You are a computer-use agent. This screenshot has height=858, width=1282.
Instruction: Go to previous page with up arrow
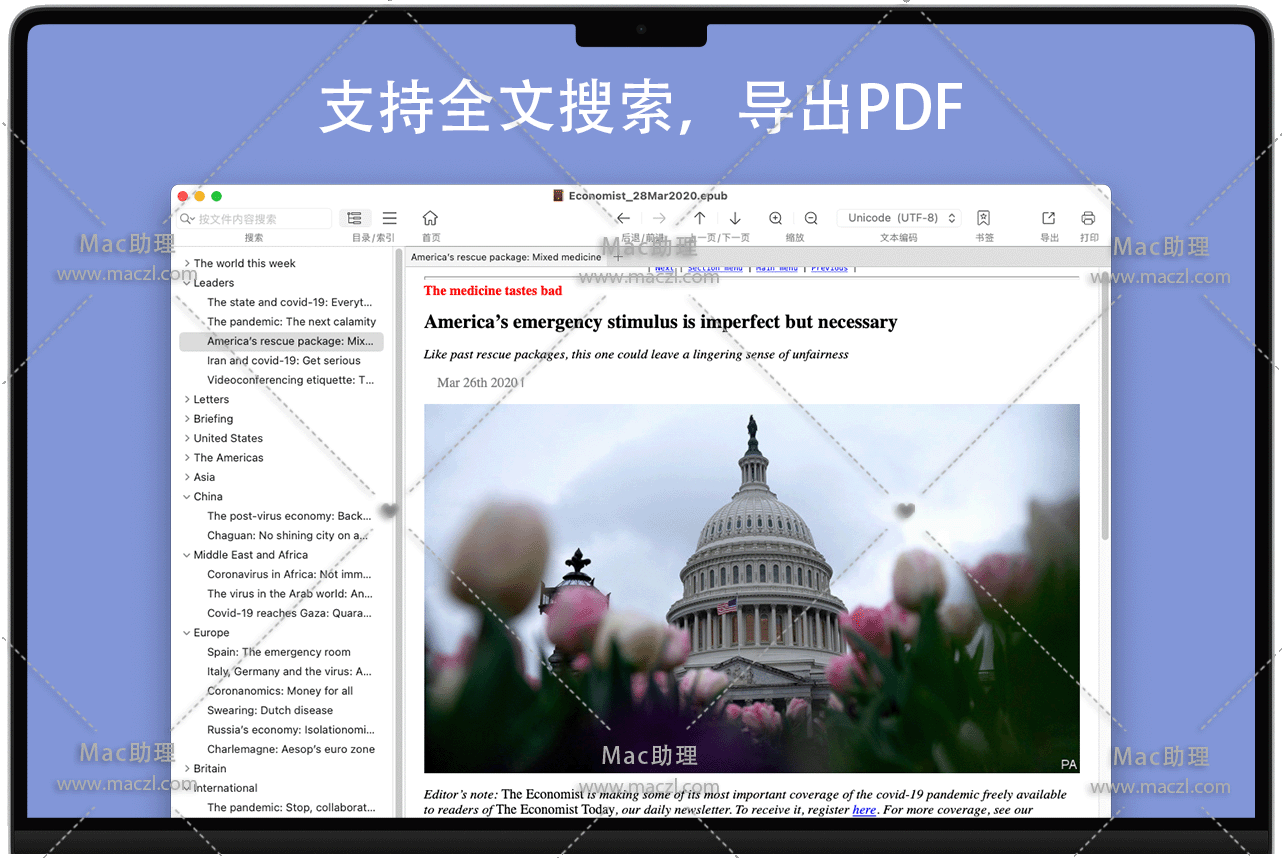[700, 218]
